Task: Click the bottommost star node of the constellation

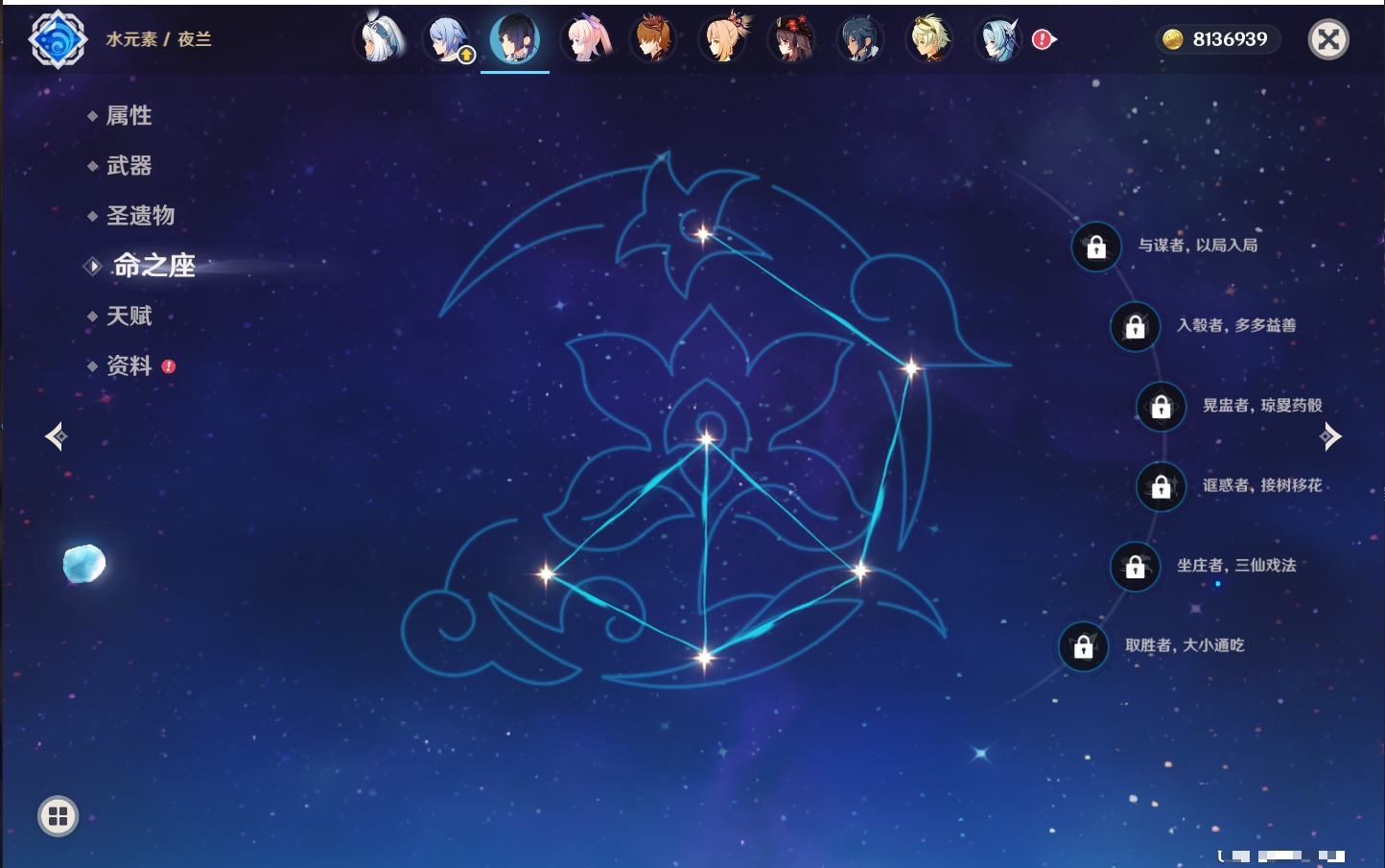Action: tap(705, 657)
